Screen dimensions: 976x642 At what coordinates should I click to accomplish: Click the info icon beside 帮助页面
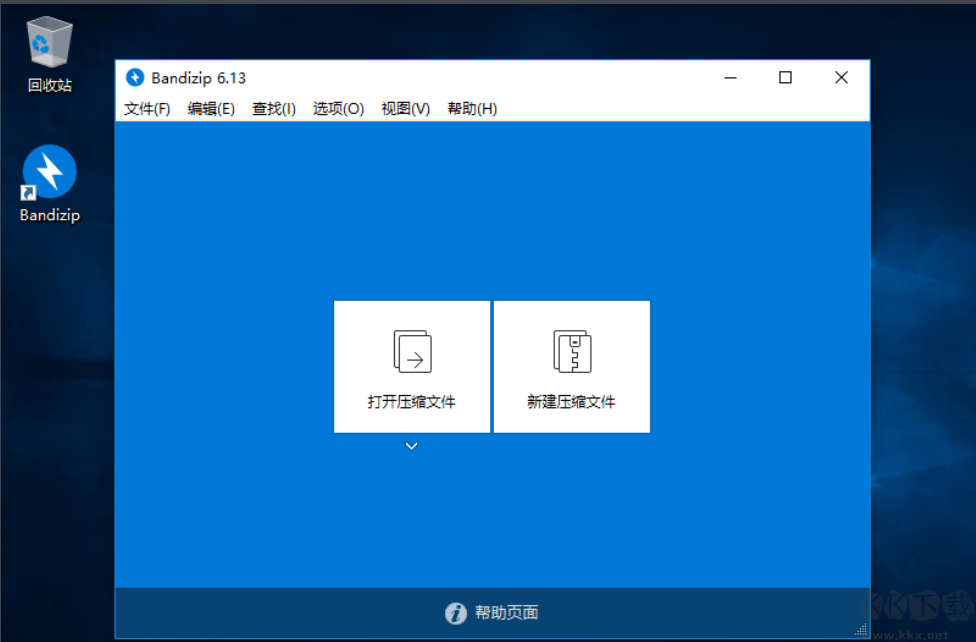tap(457, 612)
